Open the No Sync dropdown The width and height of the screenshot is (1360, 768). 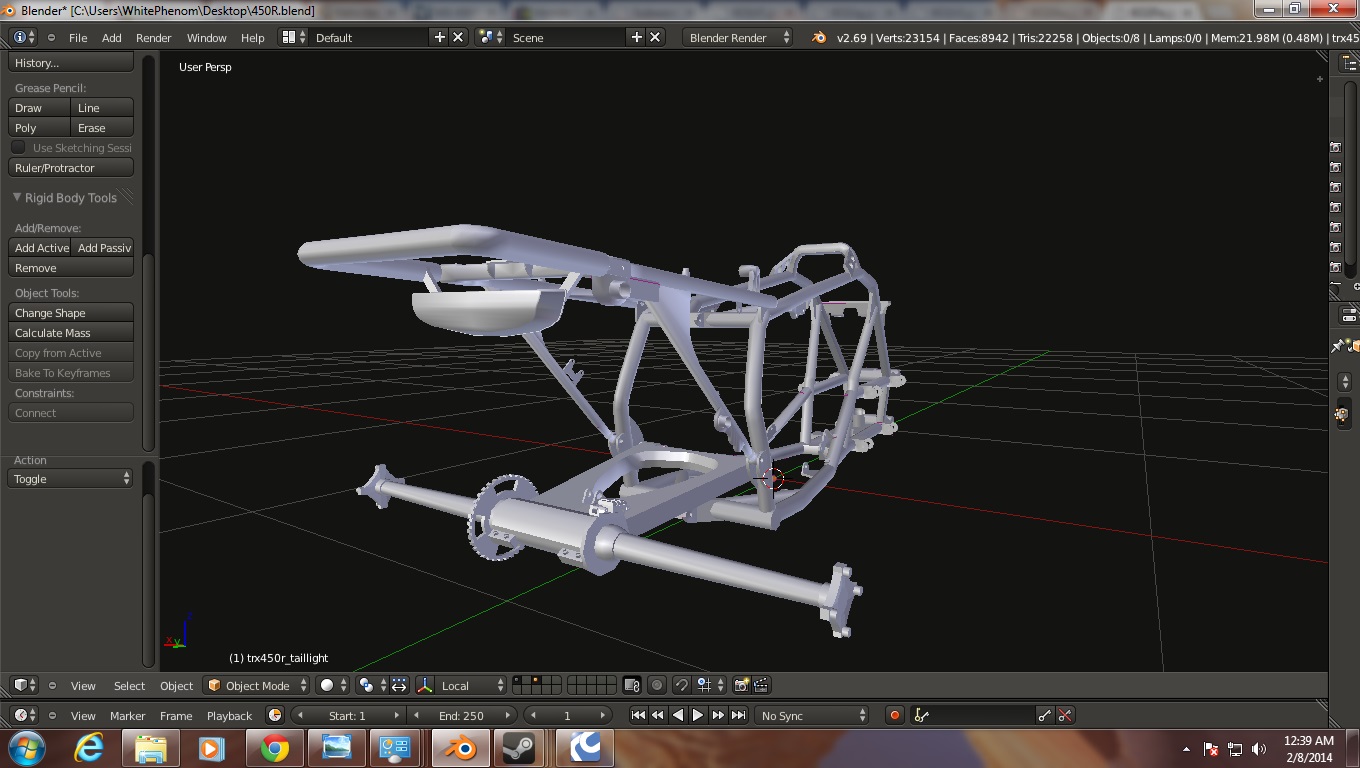tap(812, 715)
